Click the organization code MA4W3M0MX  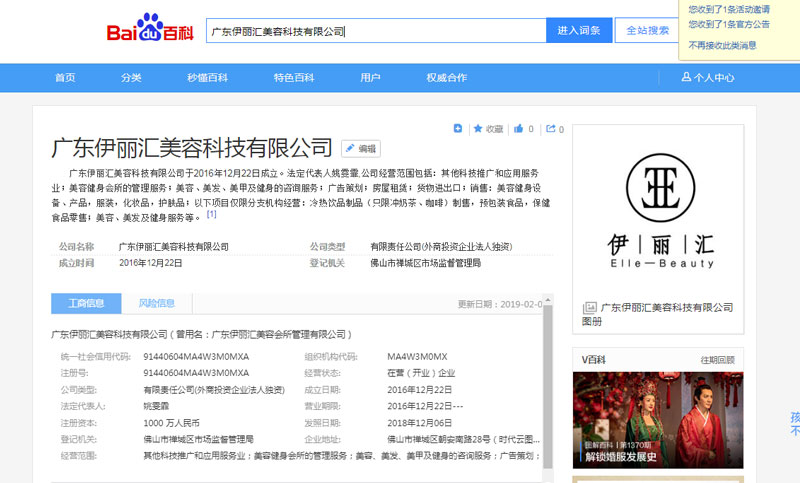(417, 357)
